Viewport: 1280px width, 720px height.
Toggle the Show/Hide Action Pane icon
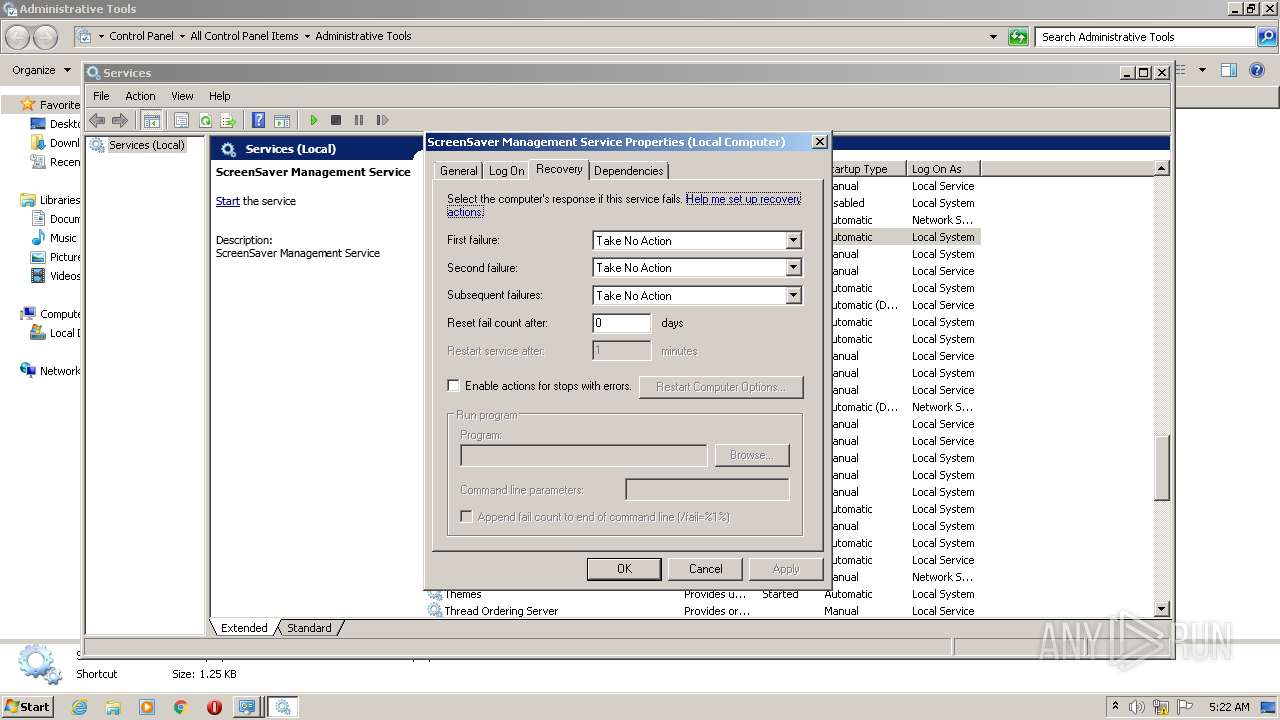pos(282,120)
